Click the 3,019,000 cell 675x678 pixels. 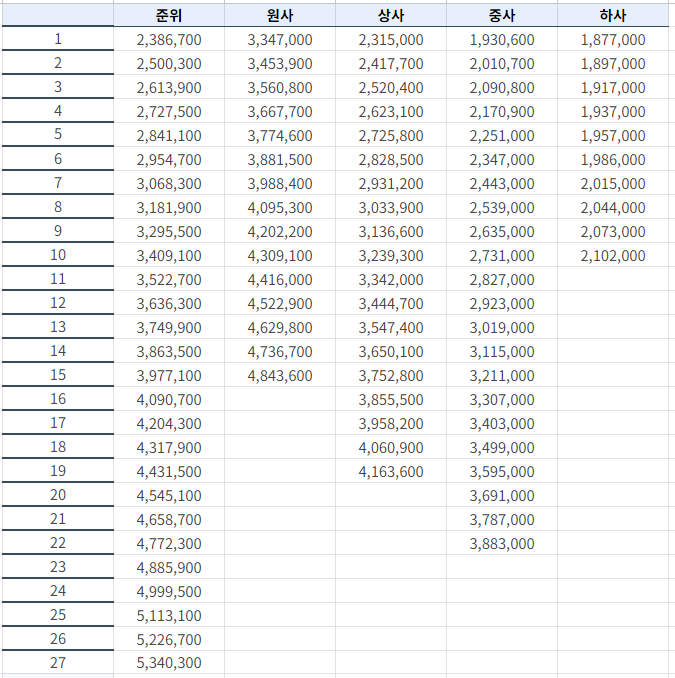502,328
